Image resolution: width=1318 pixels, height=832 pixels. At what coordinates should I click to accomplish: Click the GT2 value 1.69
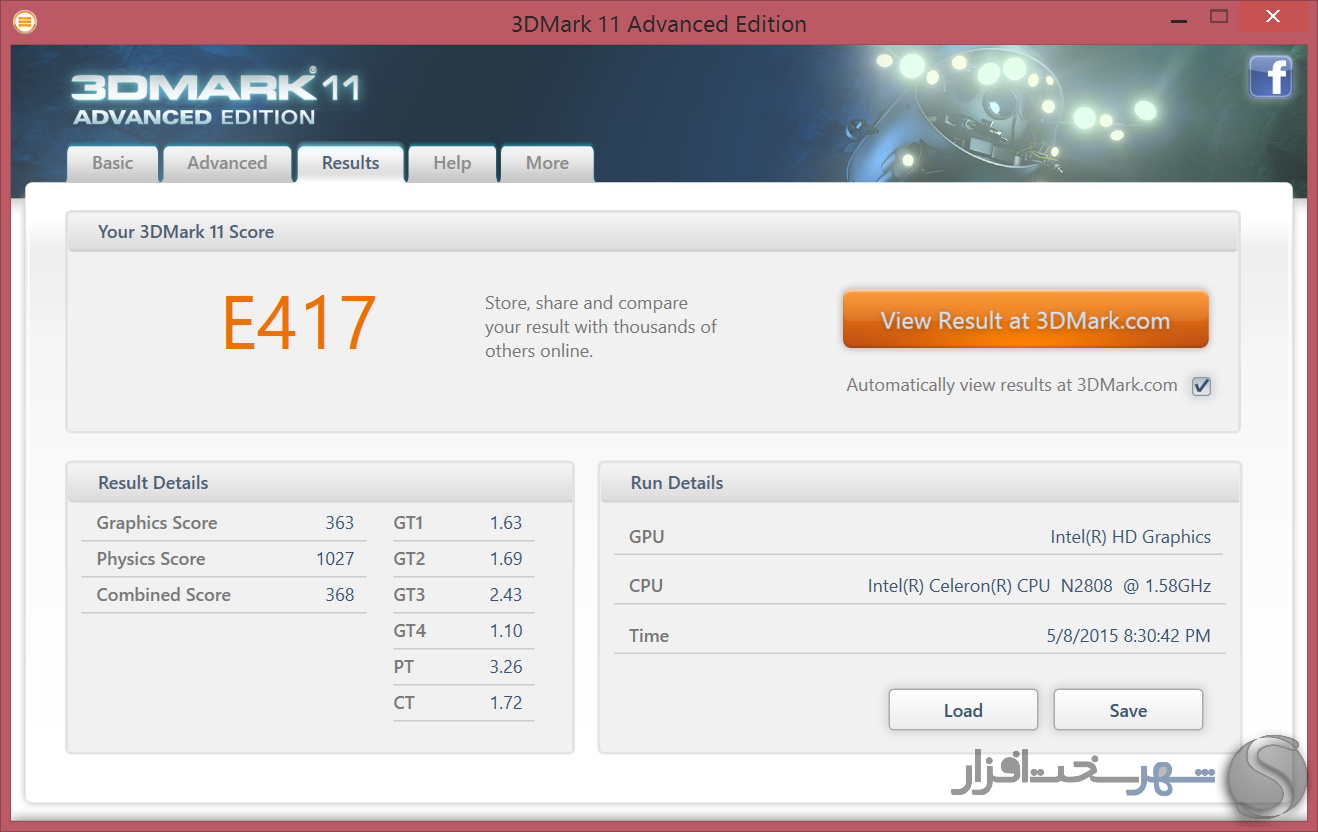tap(506, 559)
